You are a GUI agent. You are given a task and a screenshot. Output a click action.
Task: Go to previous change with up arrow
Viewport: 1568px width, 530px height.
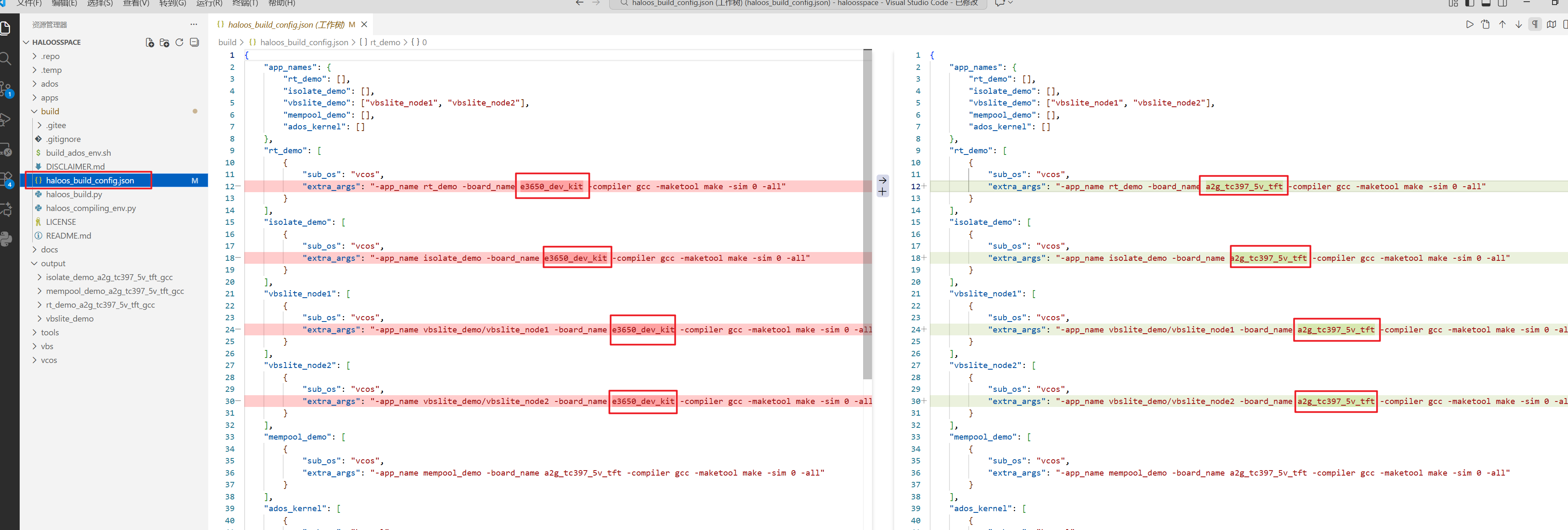[1502, 24]
